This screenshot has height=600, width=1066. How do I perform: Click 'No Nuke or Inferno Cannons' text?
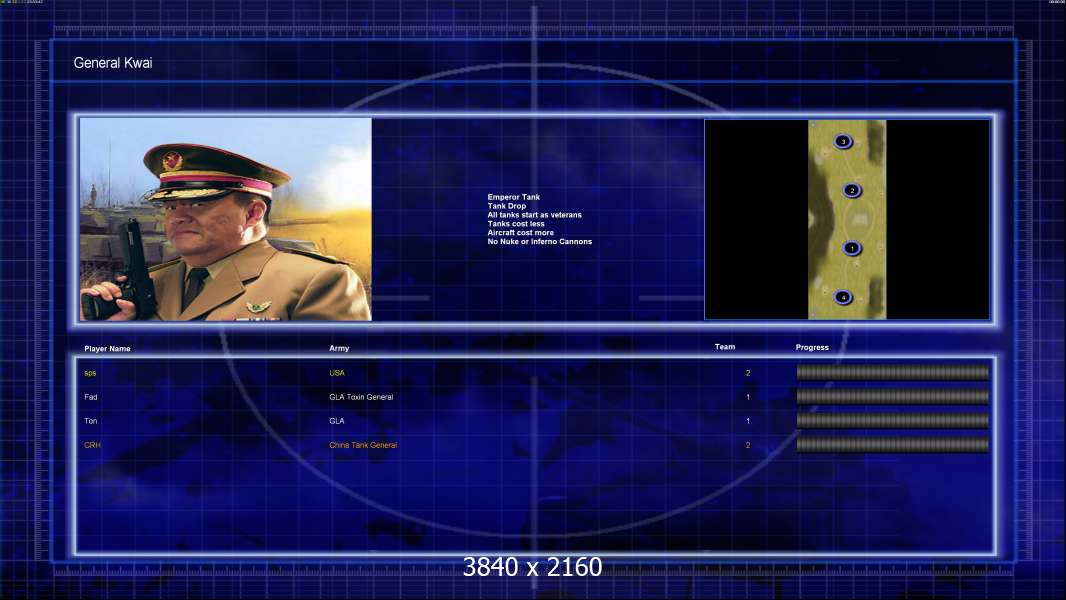click(539, 241)
